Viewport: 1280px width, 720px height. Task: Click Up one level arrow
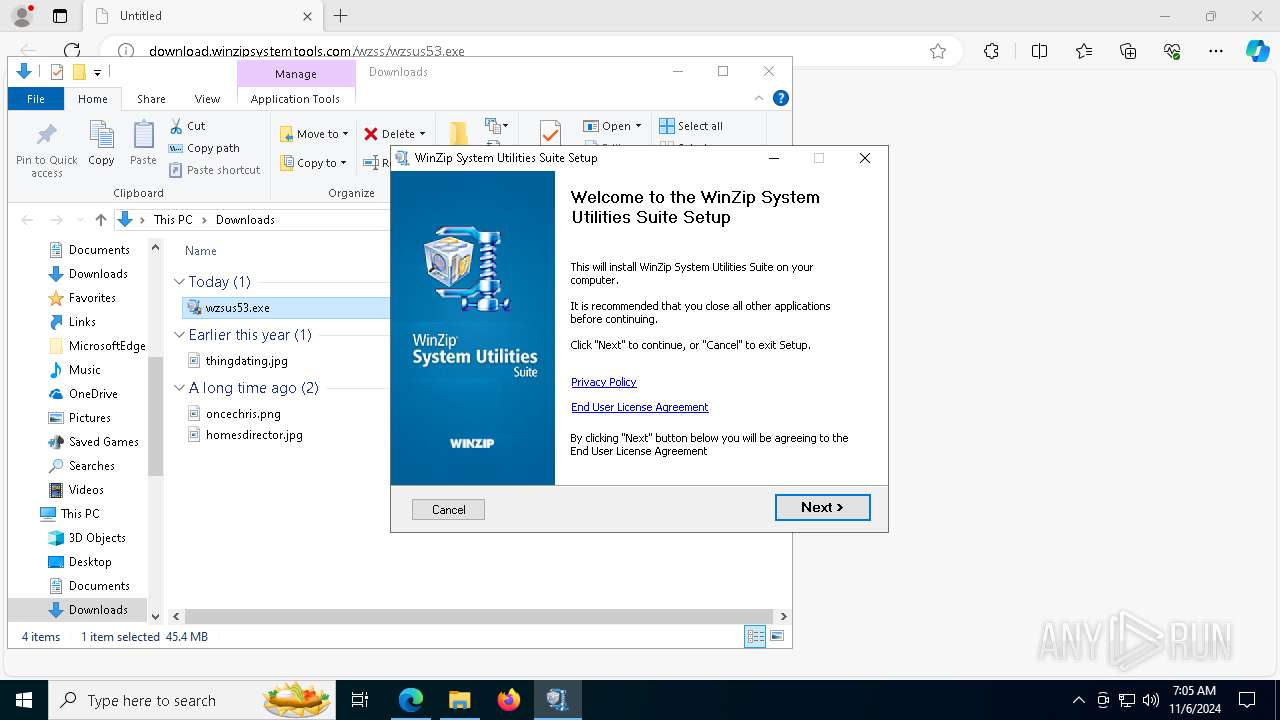coord(100,220)
